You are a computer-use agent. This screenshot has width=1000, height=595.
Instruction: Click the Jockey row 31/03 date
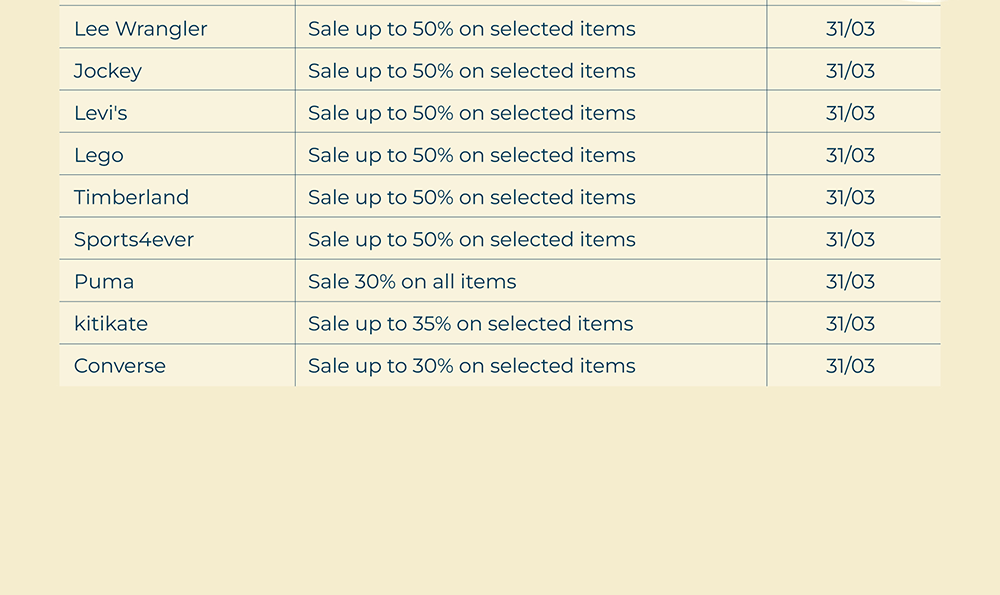coord(850,71)
